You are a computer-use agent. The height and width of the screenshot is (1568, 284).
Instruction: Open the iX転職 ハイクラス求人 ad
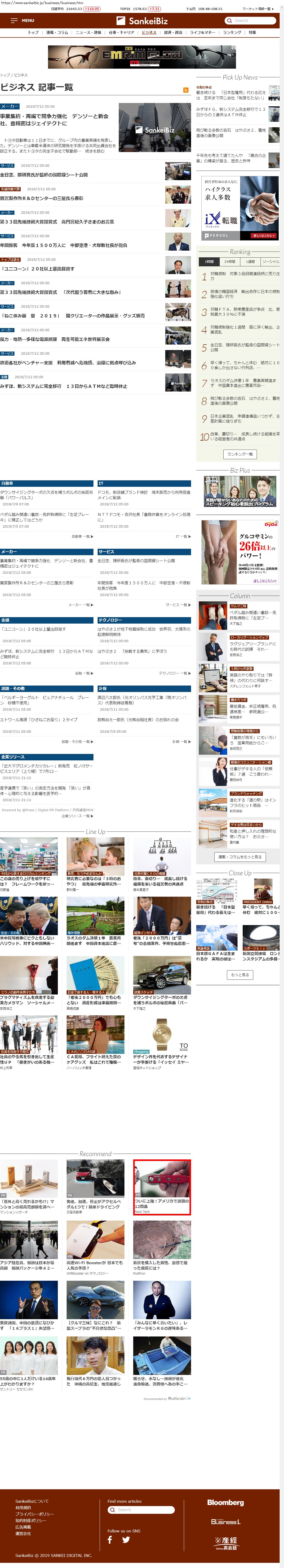coord(240,208)
